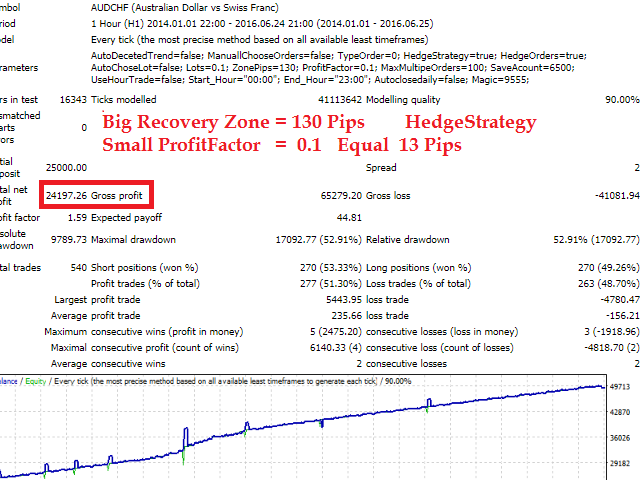Select largest loss trade value -4780.47
640x480 pixels.
[620, 300]
